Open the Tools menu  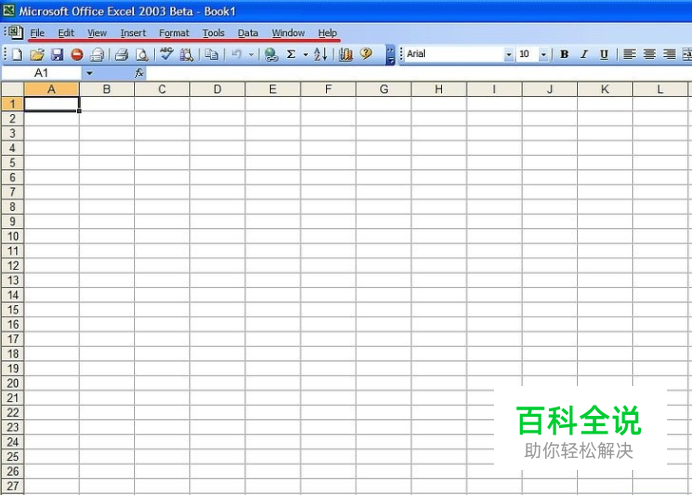tap(213, 33)
